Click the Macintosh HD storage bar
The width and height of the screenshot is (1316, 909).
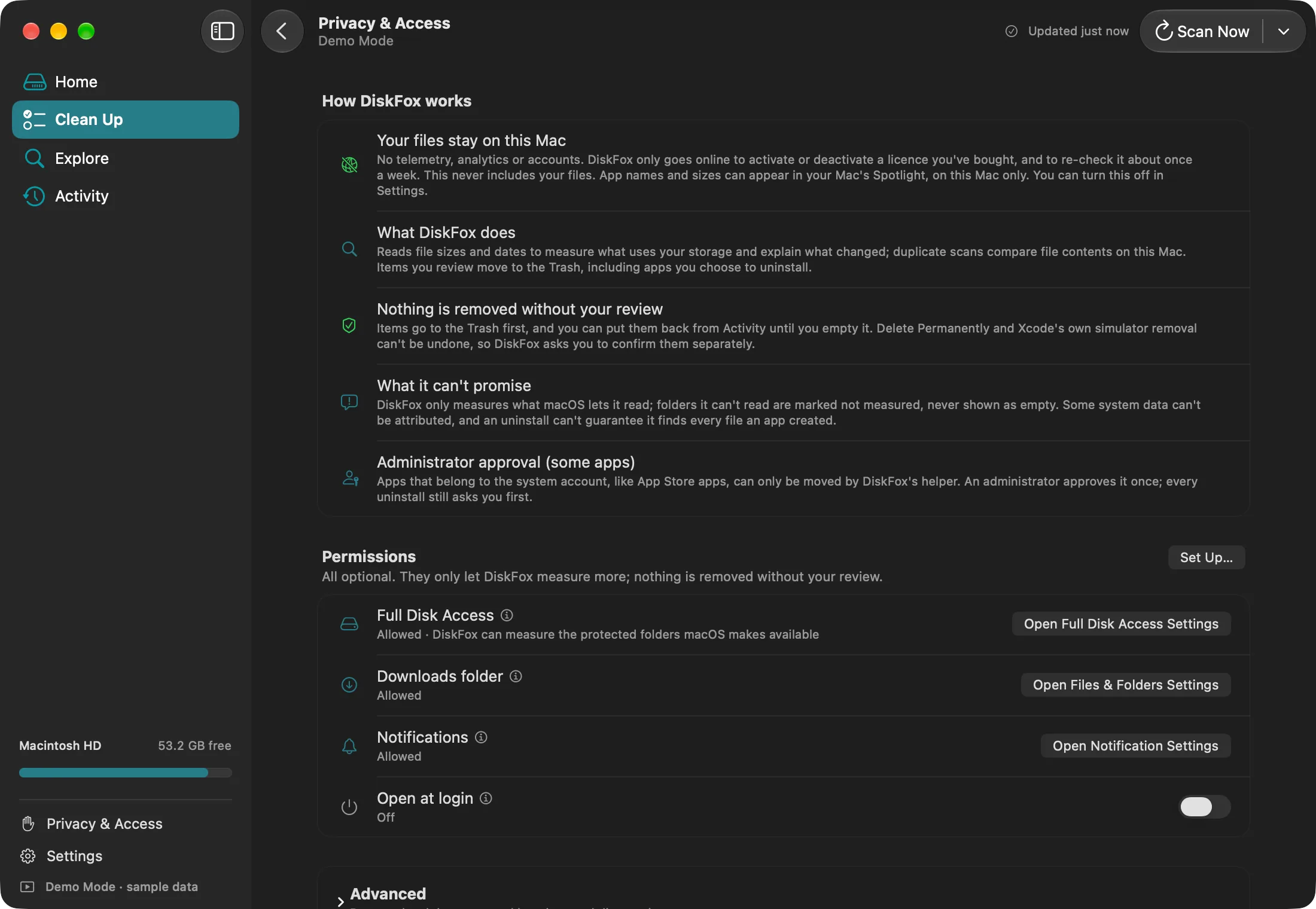pos(126,773)
